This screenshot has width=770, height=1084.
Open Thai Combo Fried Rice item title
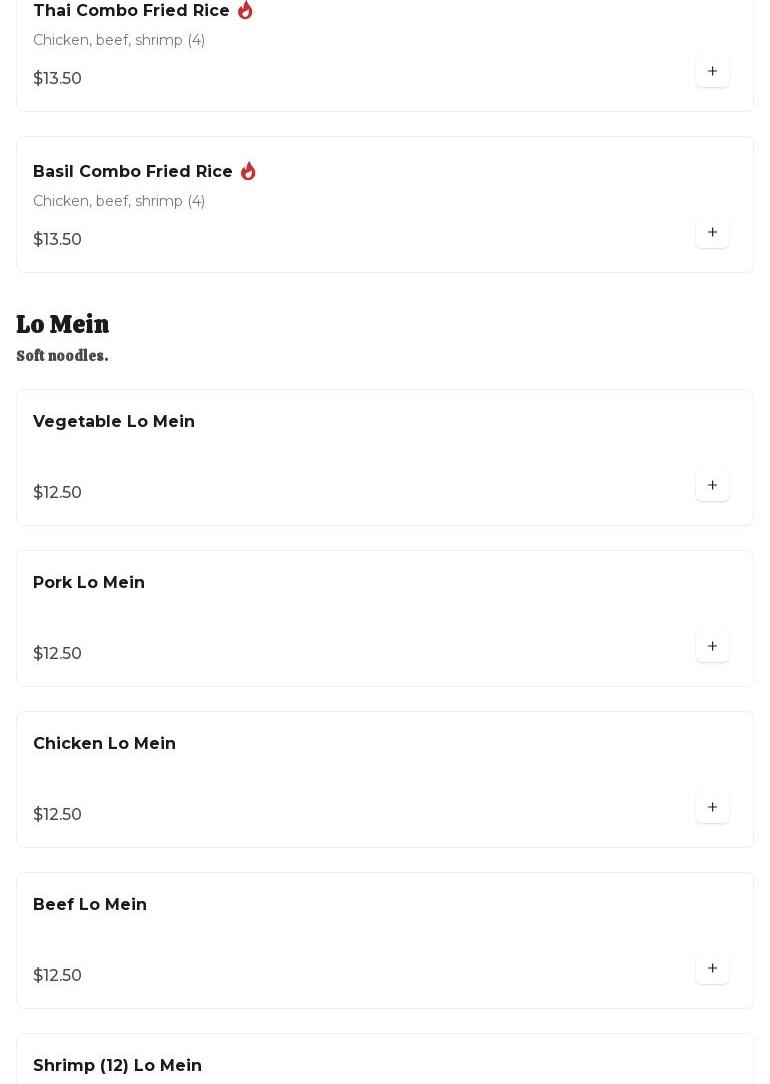(x=131, y=10)
